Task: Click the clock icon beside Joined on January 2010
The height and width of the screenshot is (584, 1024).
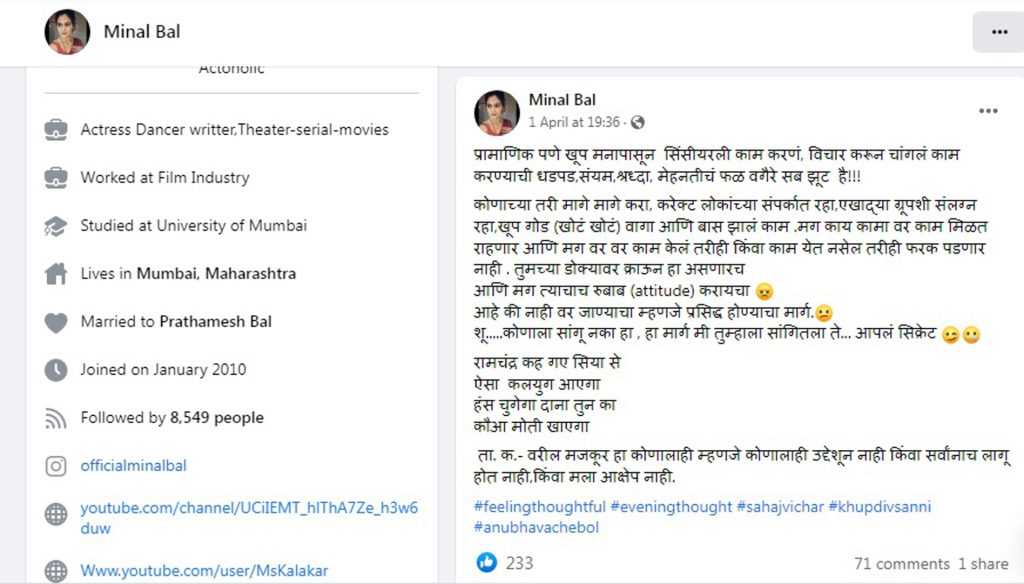Action: point(56,370)
